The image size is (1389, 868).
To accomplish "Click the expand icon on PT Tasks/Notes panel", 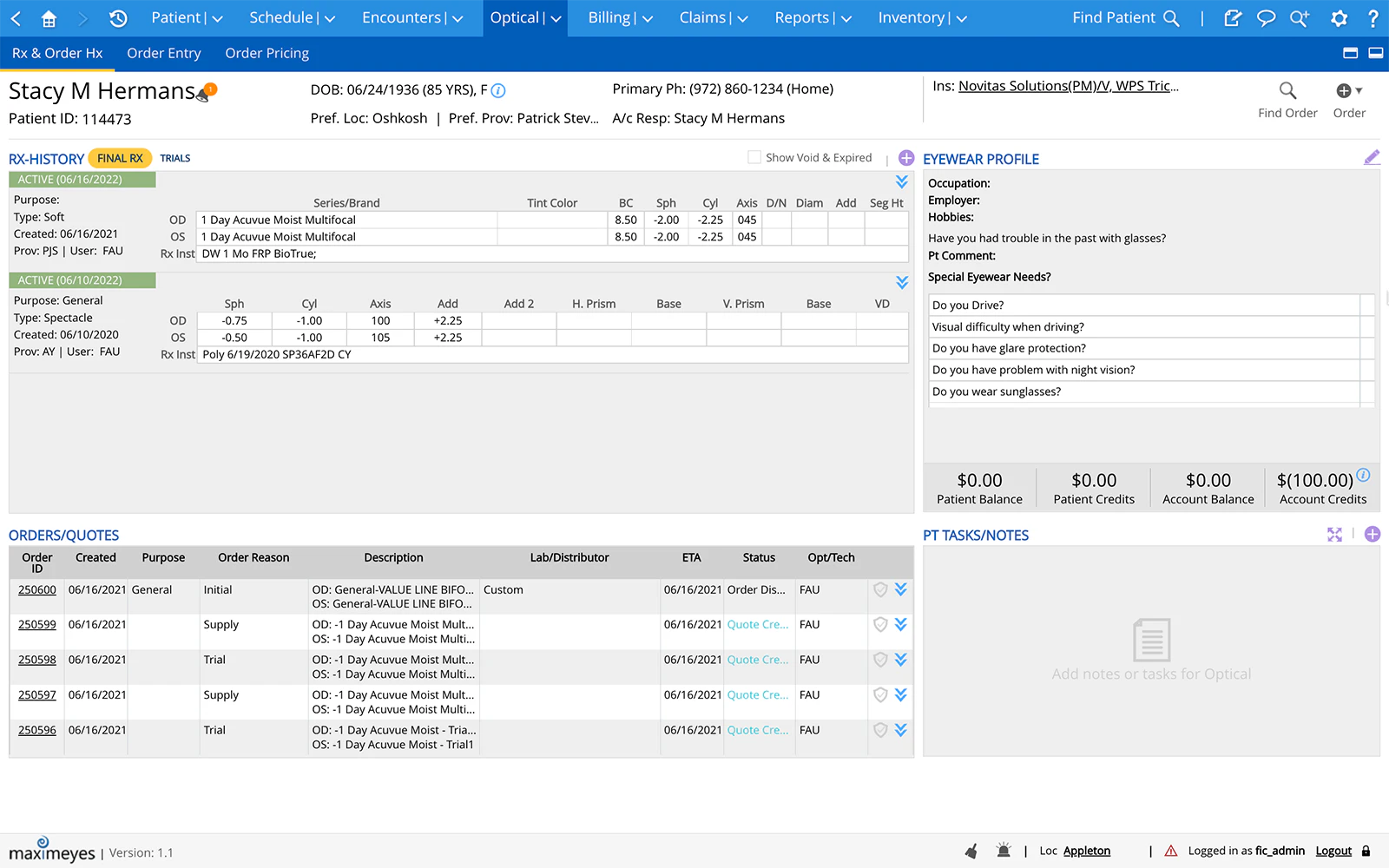I will (1334, 535).
